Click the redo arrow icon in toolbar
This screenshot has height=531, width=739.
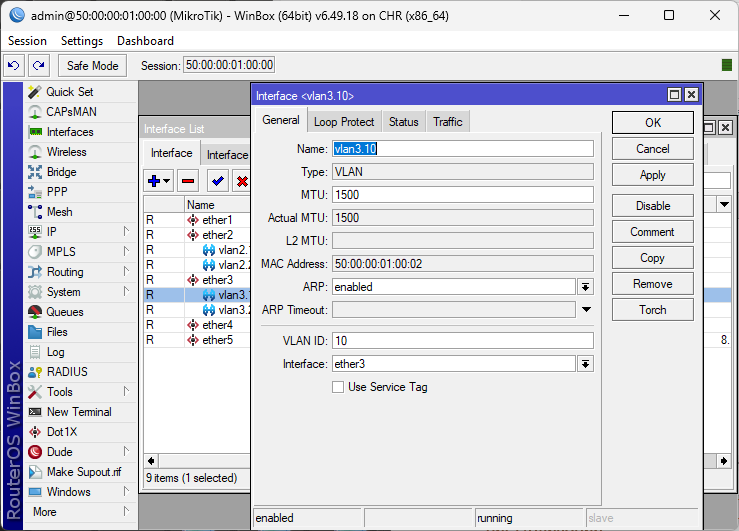38,65
